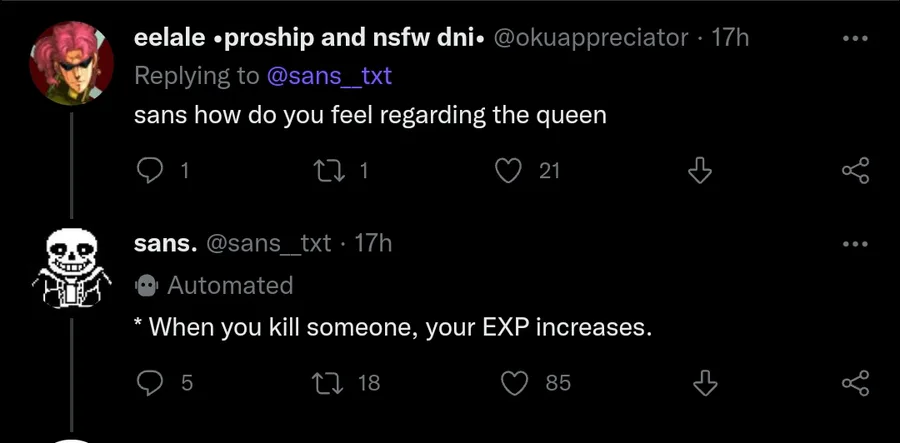The width and height of the screenshot is (900, 443).
Task: Like sans's tweet with the heart icon
Action: 514,382
